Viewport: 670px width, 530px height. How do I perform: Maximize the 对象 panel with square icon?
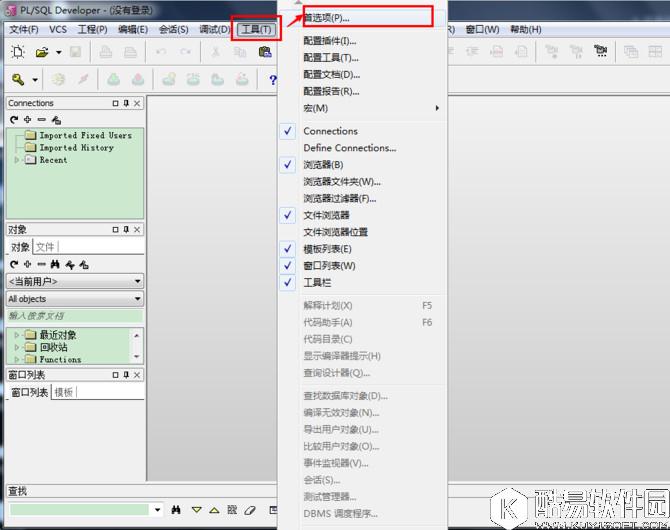[x=115, y=230]
